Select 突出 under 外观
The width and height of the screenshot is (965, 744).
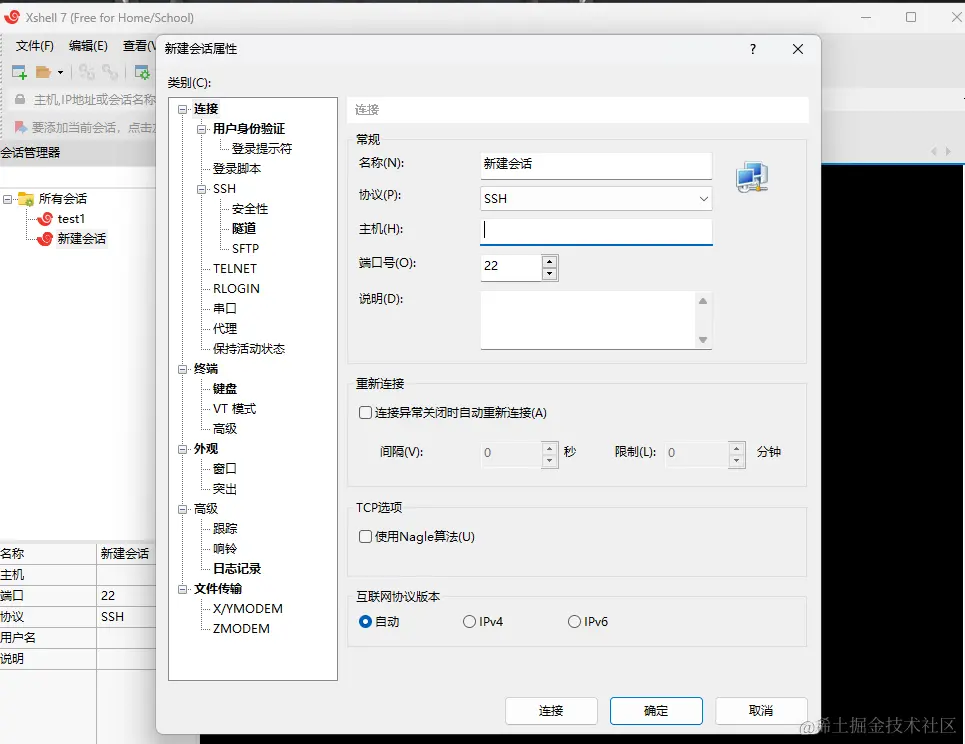click(x=225, y=489)
